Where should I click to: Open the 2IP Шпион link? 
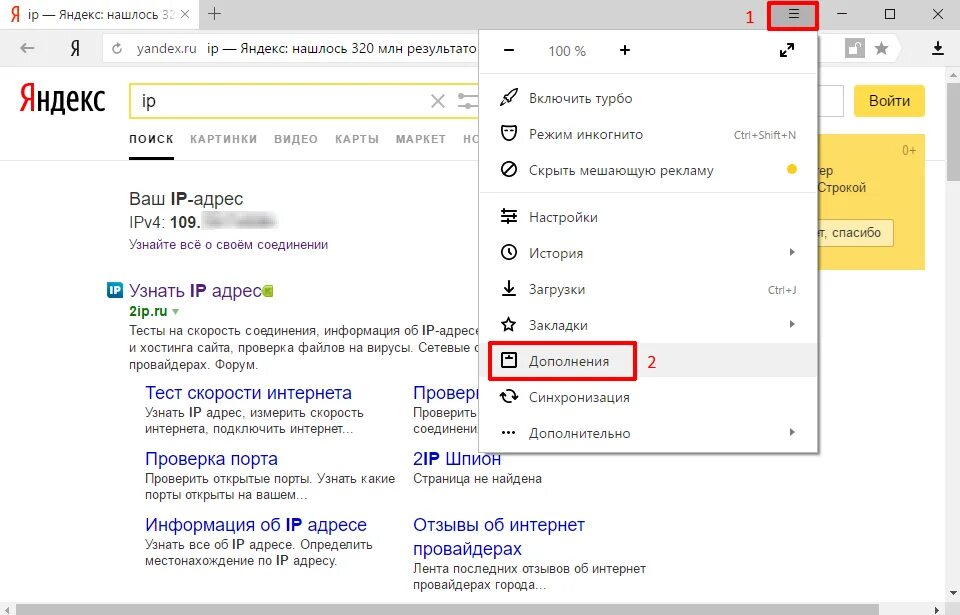[457, 459]
